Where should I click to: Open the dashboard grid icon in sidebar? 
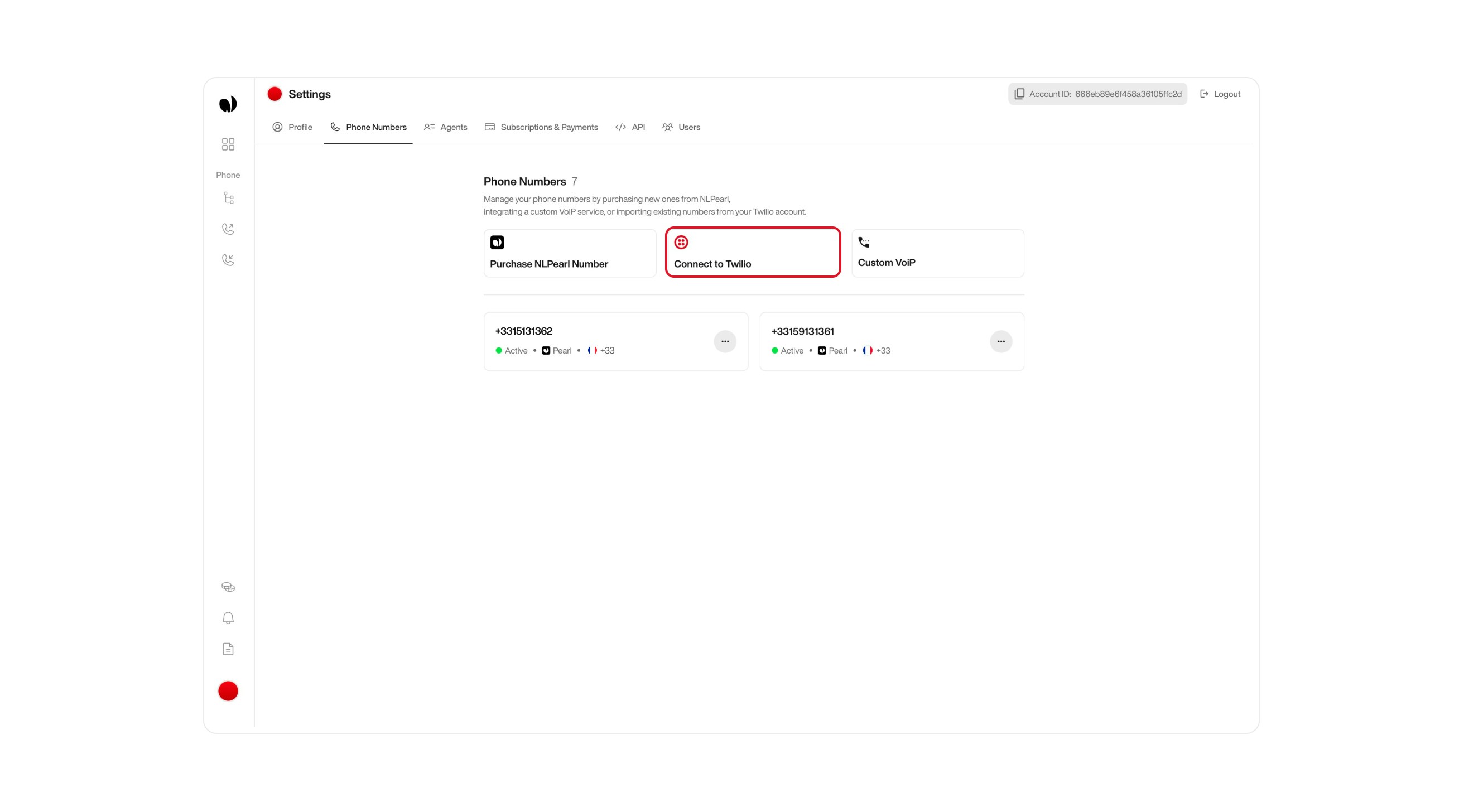(228, 144)
